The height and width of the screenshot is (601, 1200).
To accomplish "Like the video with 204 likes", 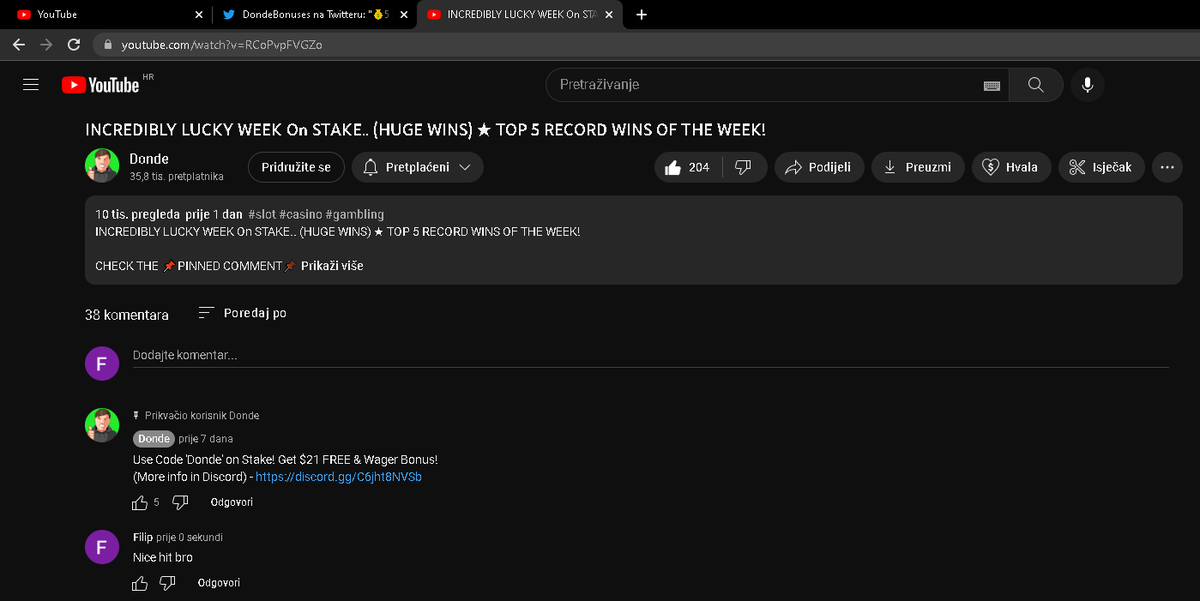I will click(x=687, y=167).
